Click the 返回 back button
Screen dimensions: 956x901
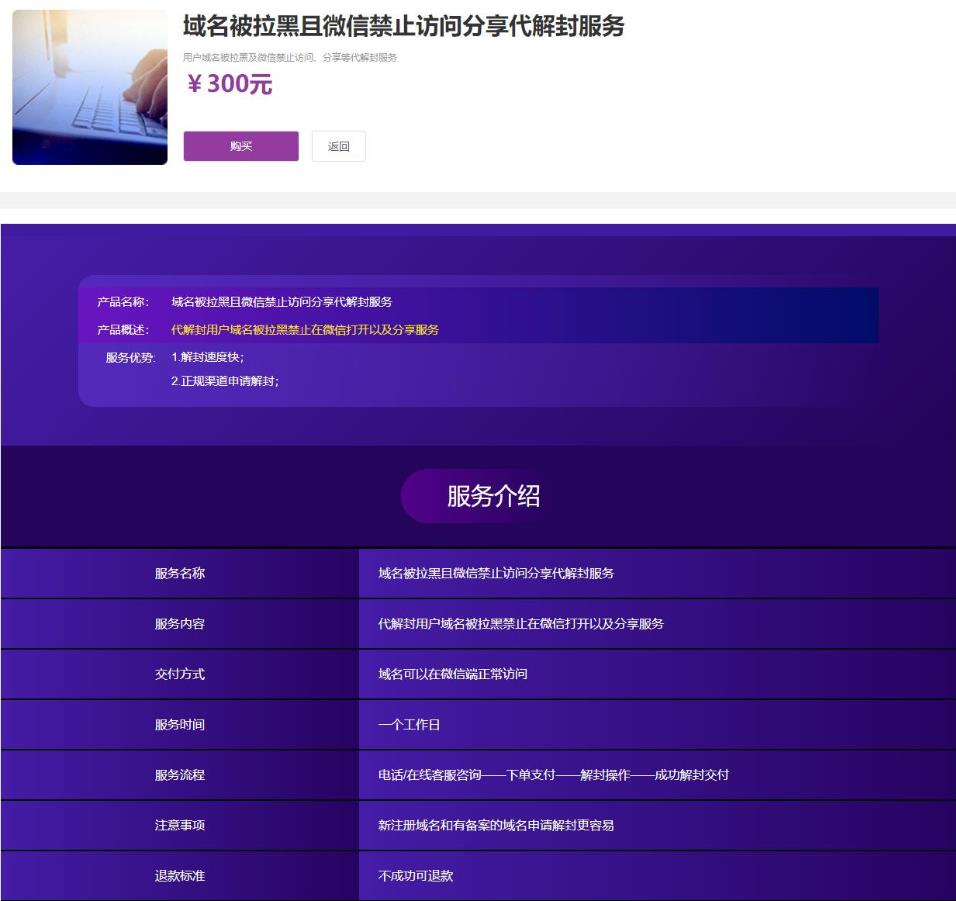coord(338,146)
